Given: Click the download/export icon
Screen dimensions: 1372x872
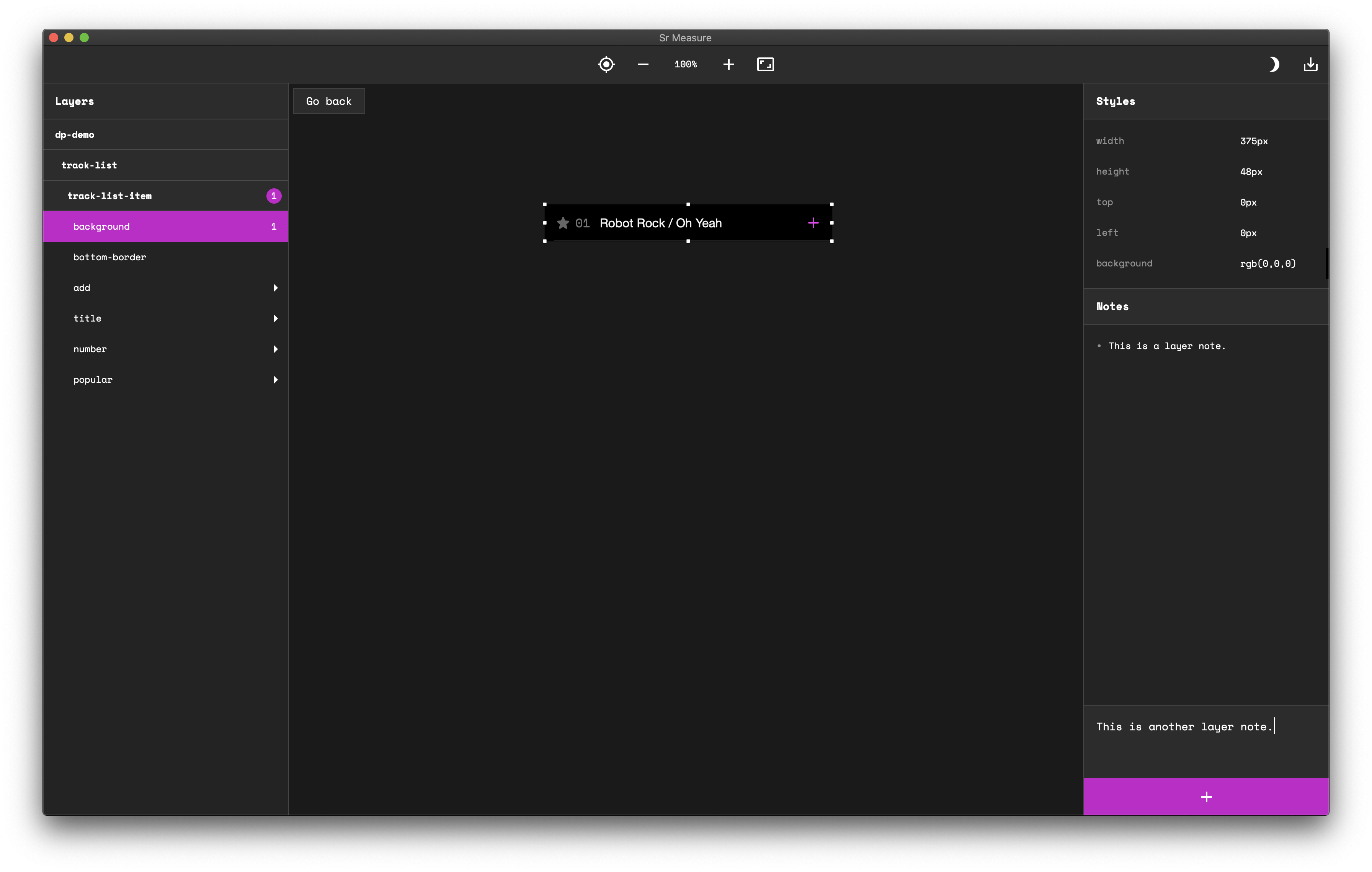Looking at the screenshot, I should pos(1310,64).
